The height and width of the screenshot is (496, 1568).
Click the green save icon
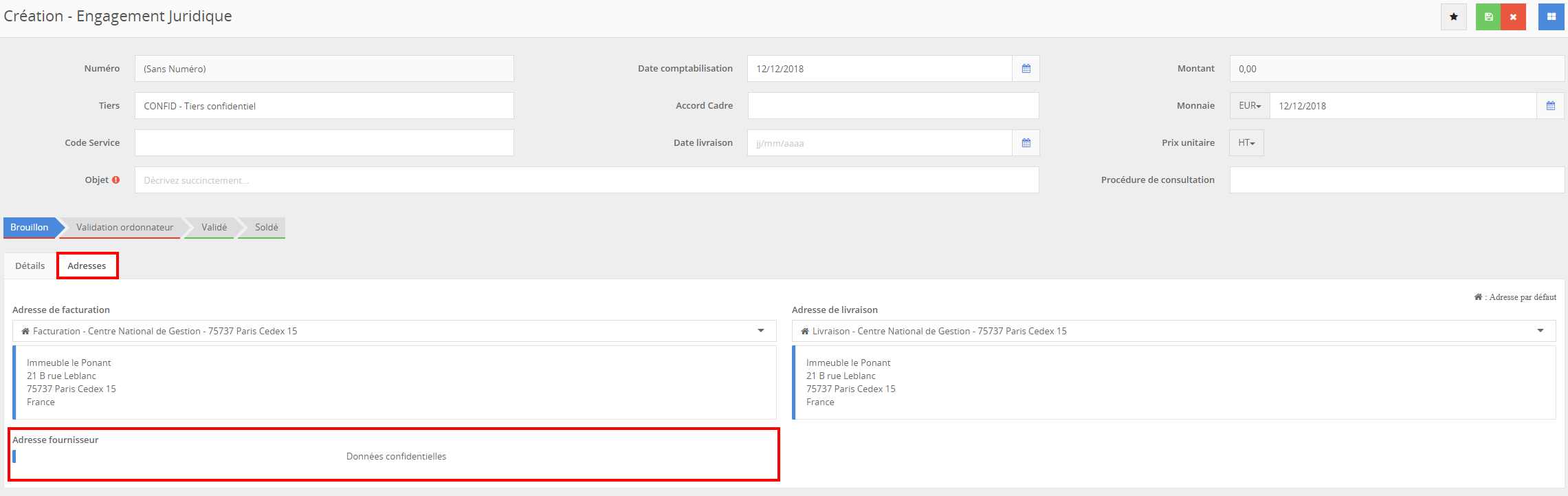coord(1488,17)
